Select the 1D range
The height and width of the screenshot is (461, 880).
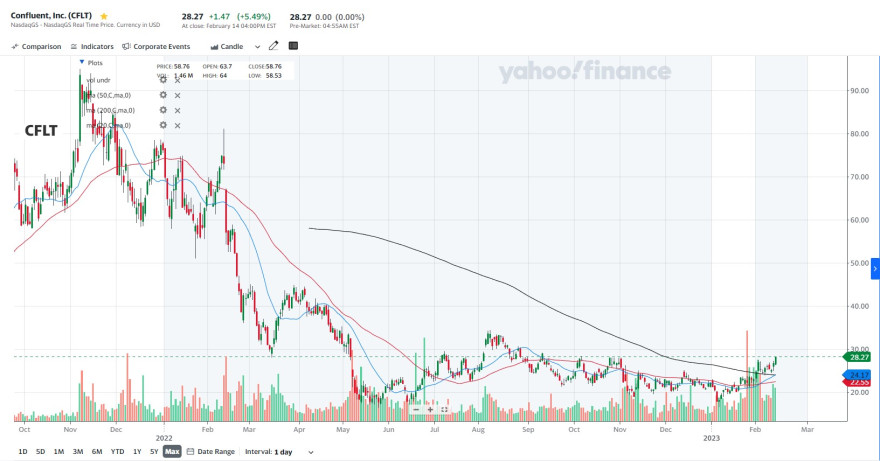tap(23, 451)
